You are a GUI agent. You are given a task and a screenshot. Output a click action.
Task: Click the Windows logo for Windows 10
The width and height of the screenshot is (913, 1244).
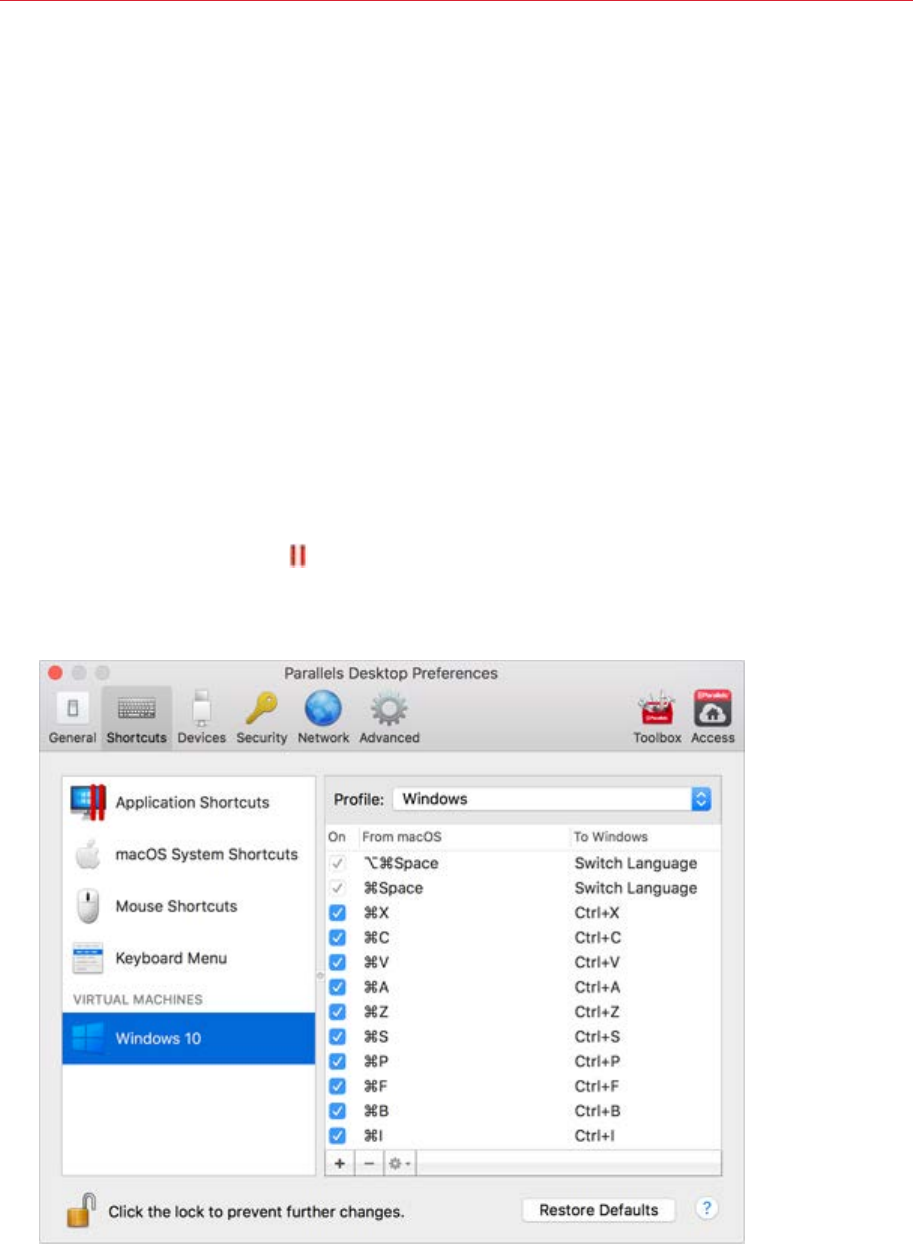tap(88, 1038)
